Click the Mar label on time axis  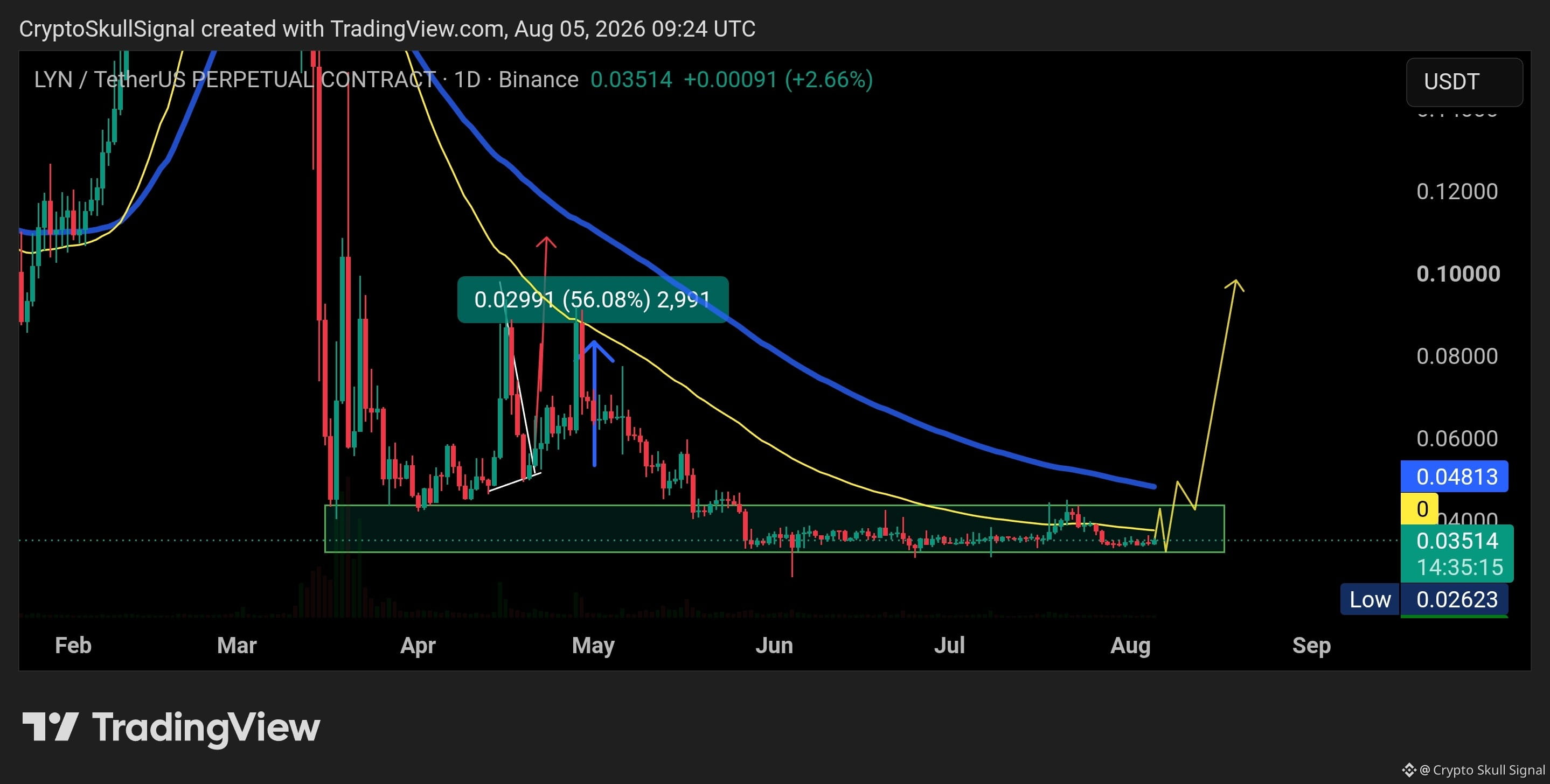[237, 646]
